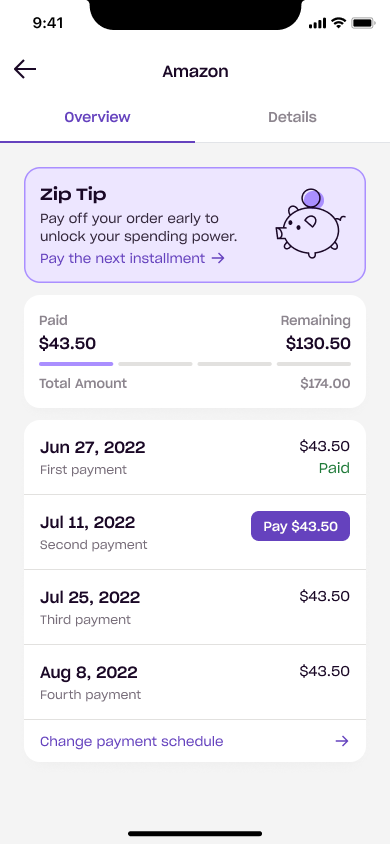Tap the back arrow icon
390x844 pixels.
click(x=25, y=69)
